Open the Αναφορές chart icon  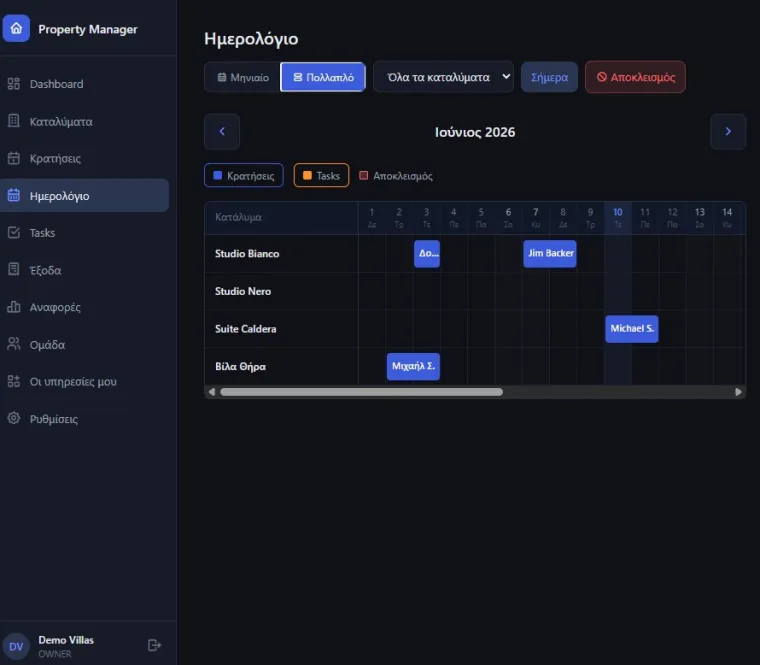(x=14, y=307)
